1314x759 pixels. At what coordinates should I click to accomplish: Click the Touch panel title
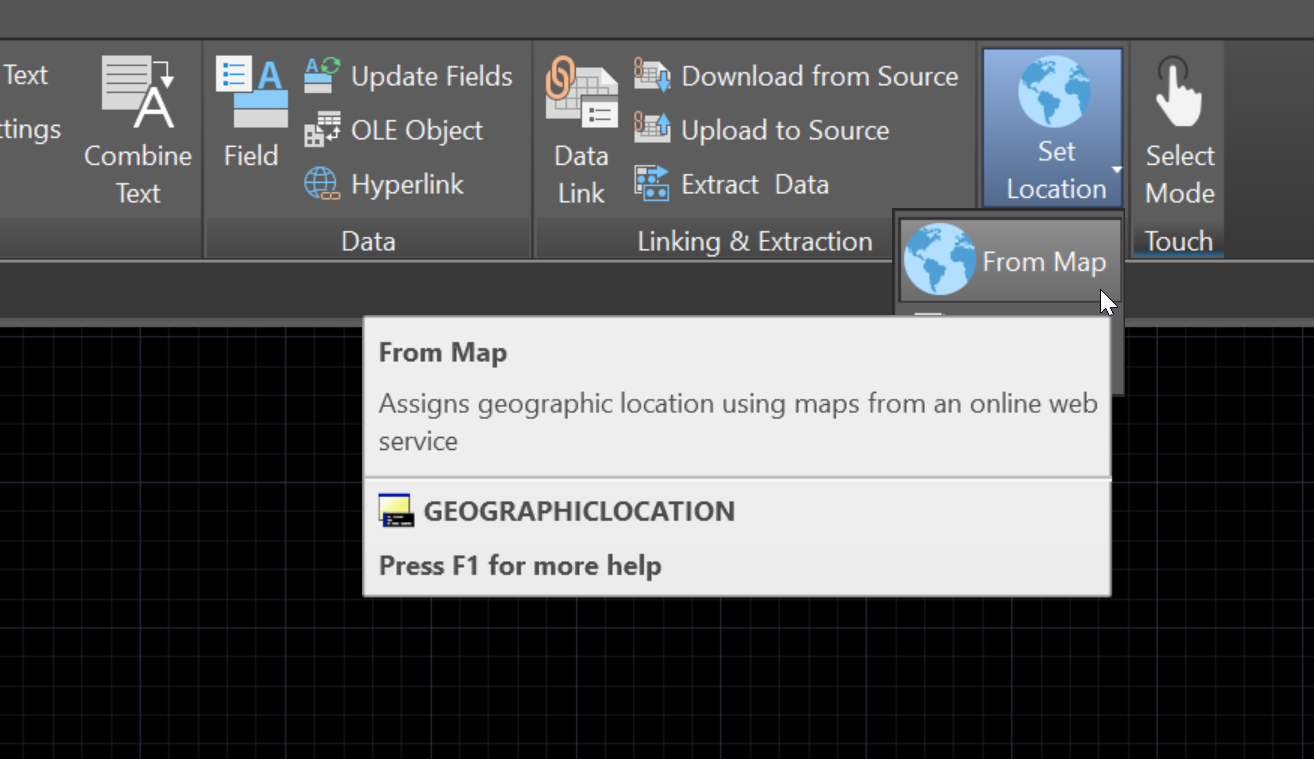pyautogui.click(x=1178, y=241)
